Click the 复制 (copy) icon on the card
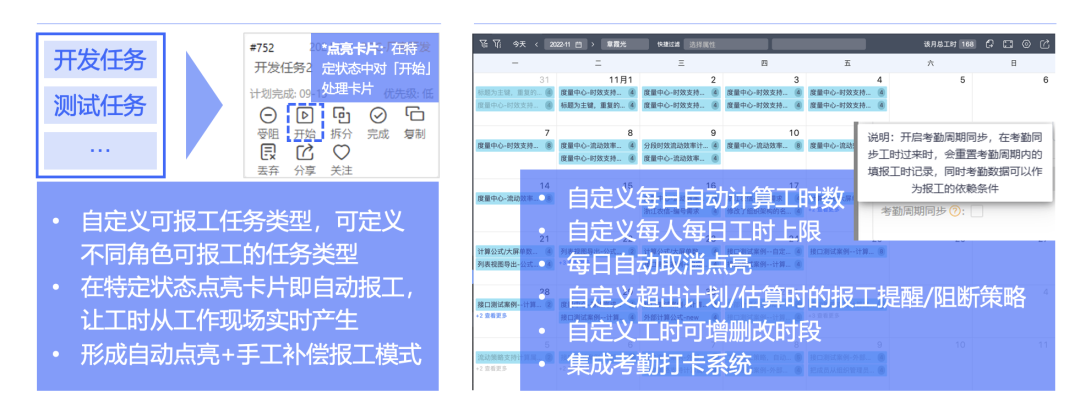The height and width of the screenshot is (393, 1080). (x=415, y=114)
